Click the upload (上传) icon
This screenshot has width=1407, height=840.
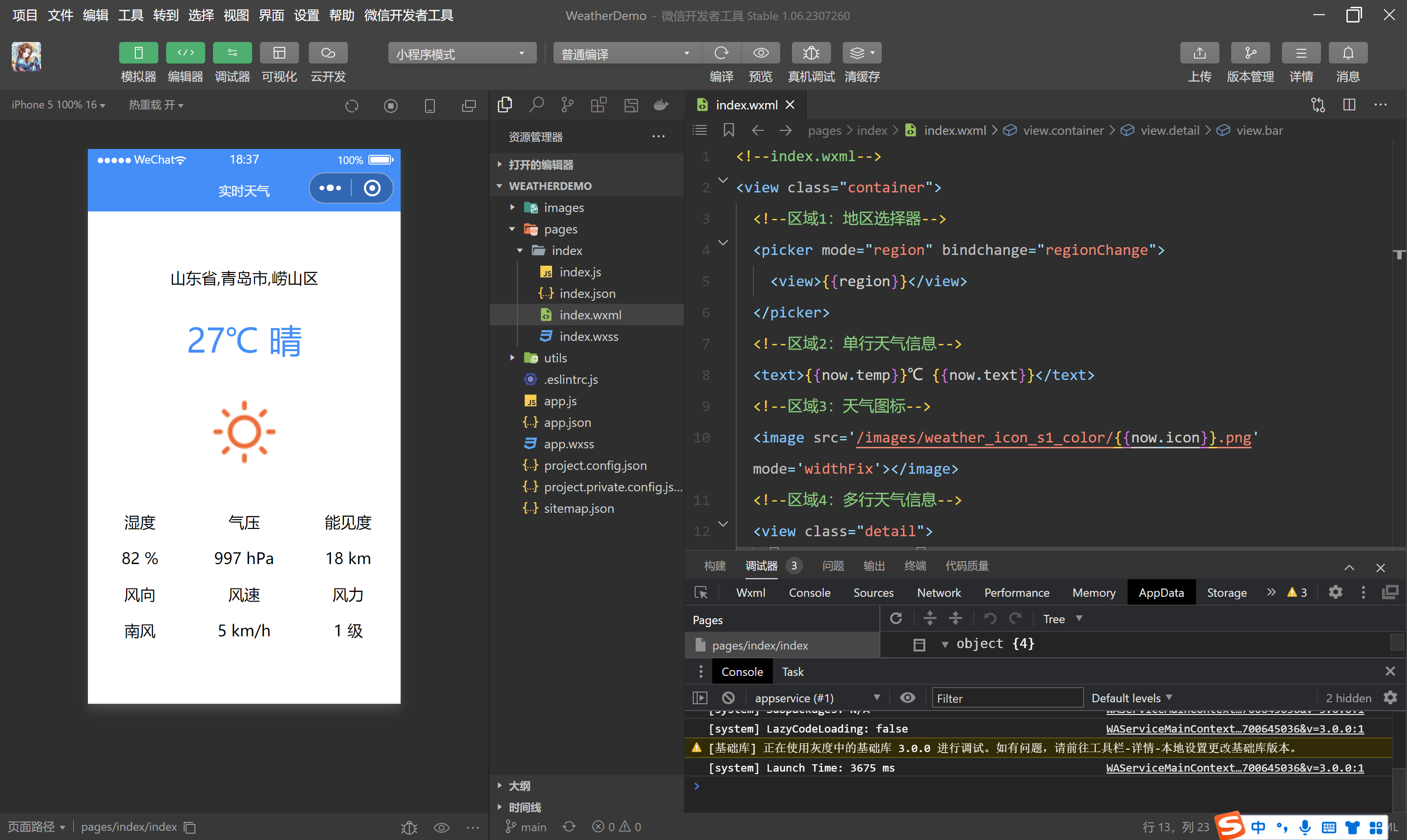1199,53
